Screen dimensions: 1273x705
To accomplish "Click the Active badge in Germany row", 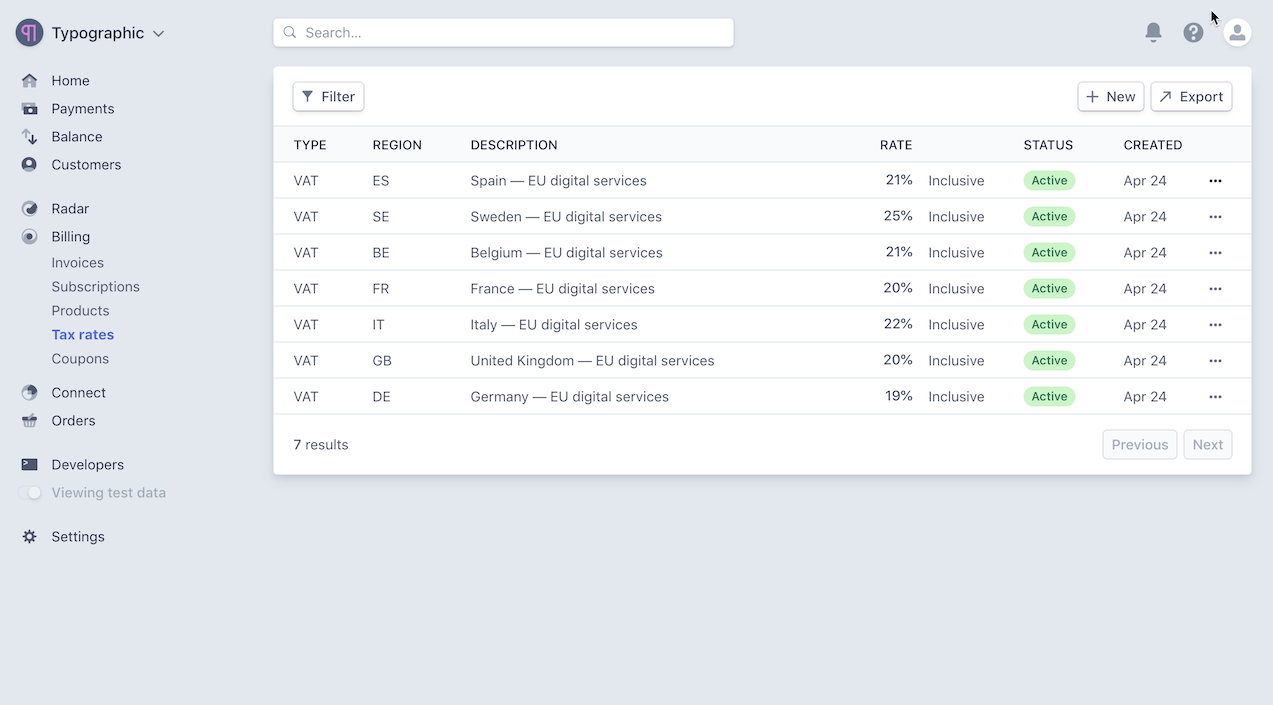I will click(1049, 397).
